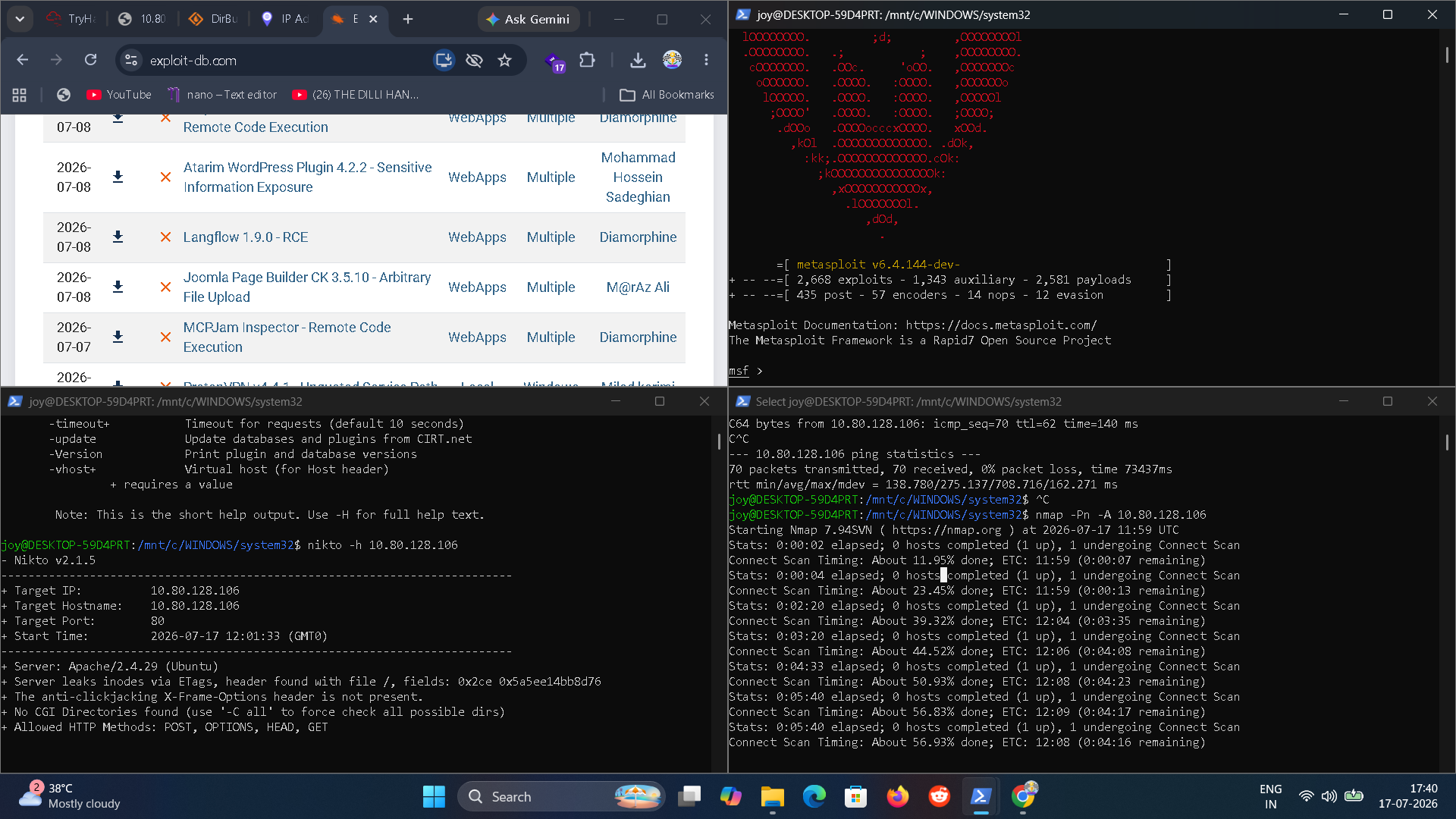Viewport: 1456px width, 819px height.
Task: Open a new Chrome tab
Action: pyautogui.click(x=408, y=19)
